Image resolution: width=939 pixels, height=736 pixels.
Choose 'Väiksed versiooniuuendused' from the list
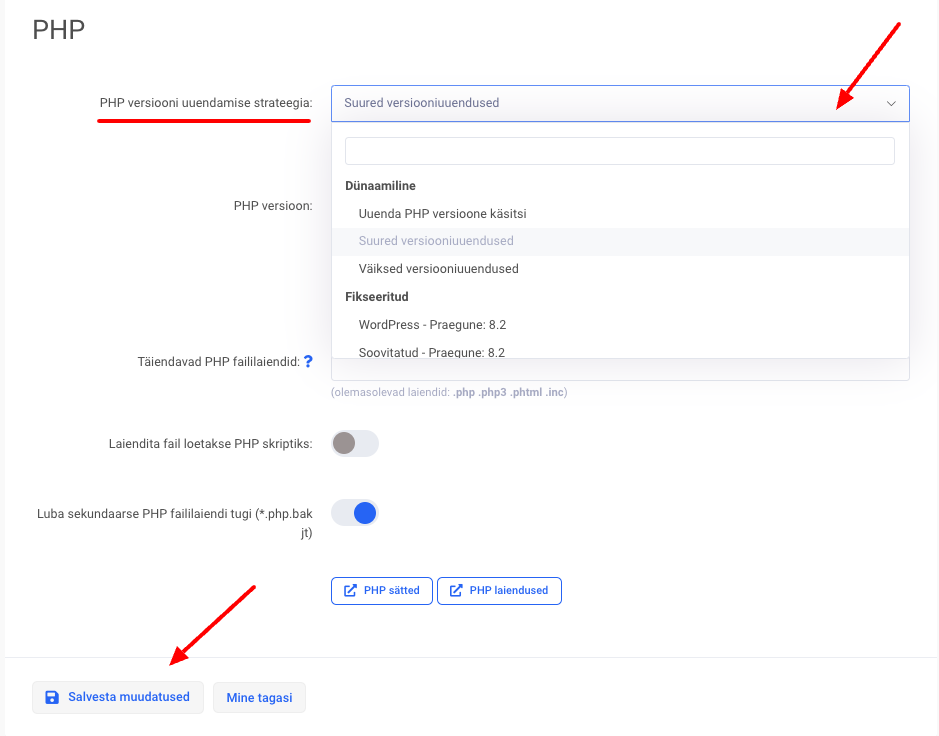pos(438,269)
